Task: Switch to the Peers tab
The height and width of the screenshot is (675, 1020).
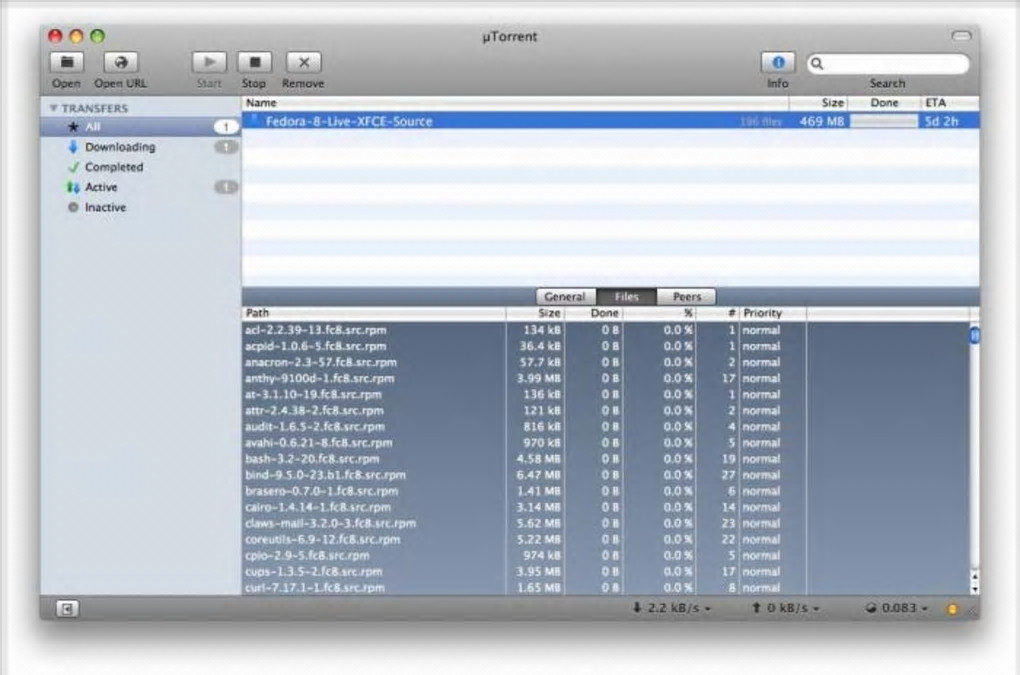Action: click(x=686, y=297)
